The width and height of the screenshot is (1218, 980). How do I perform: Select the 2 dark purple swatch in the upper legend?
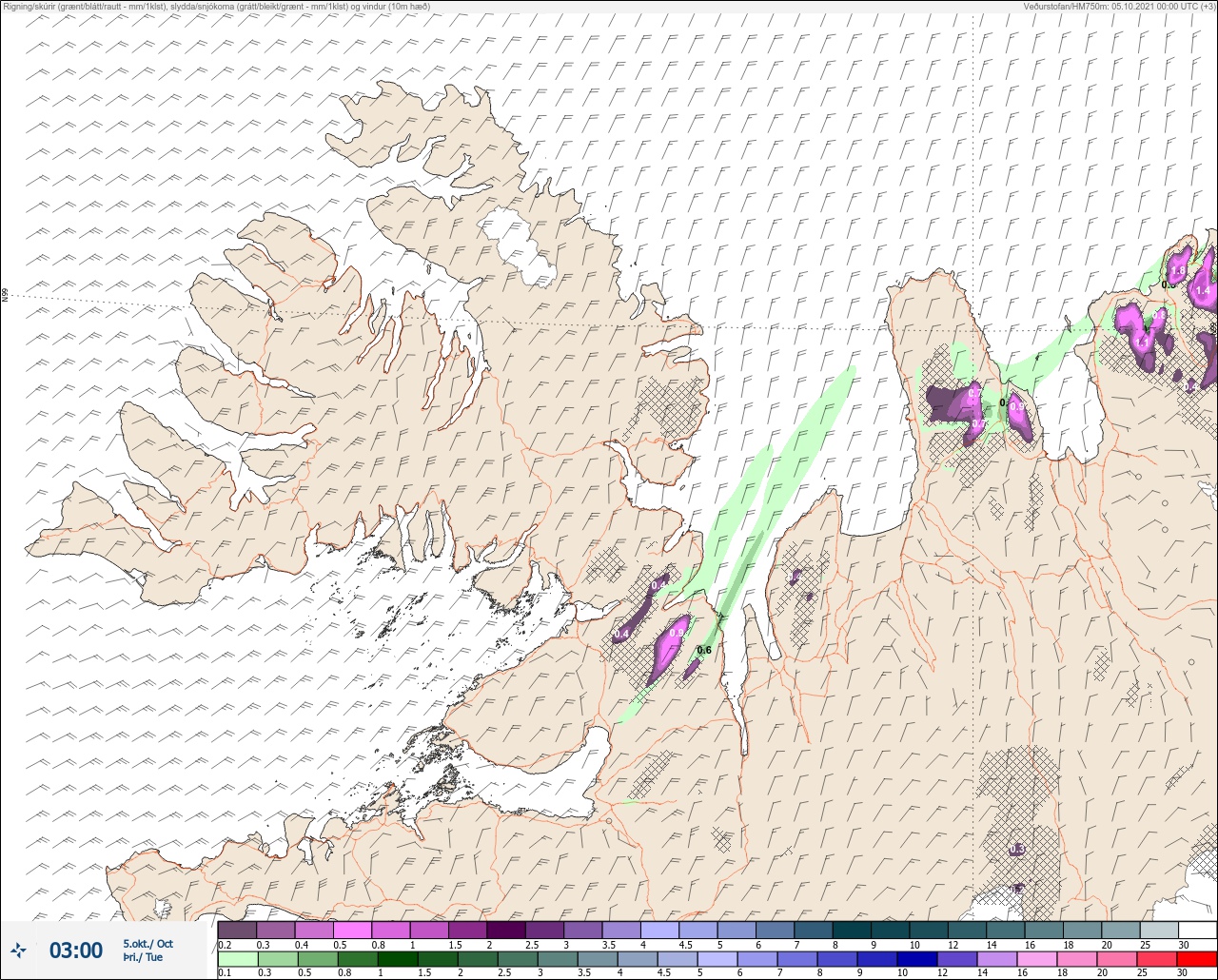(x=506, y=930)
